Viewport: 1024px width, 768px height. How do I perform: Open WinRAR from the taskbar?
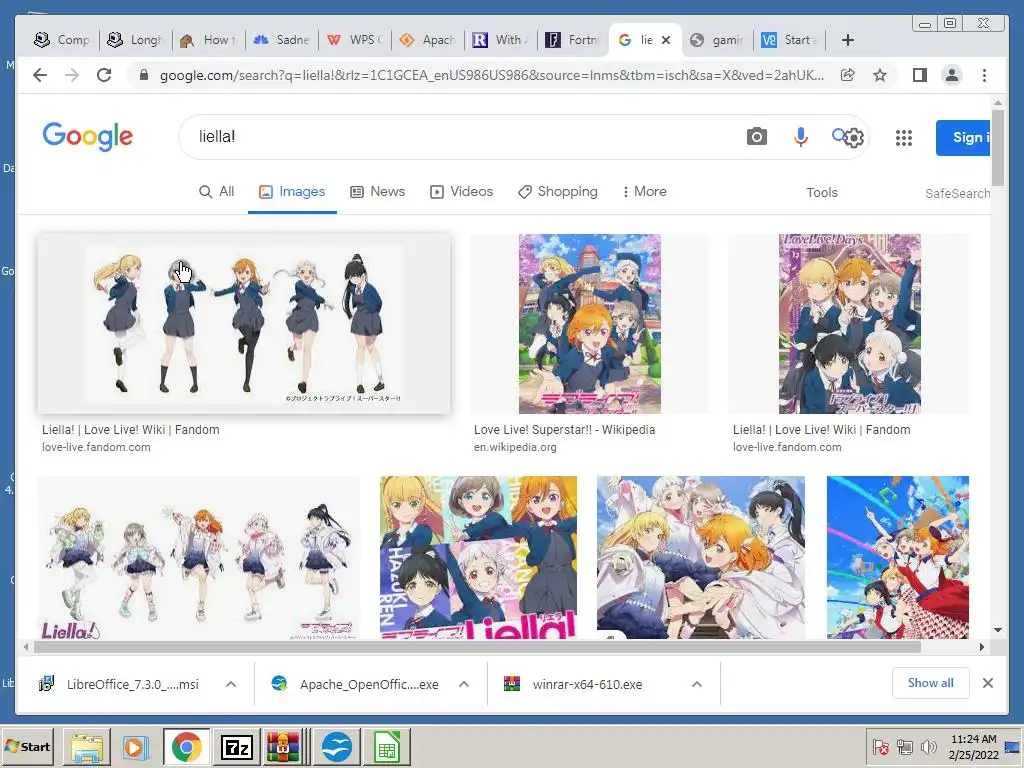(283, 746)
